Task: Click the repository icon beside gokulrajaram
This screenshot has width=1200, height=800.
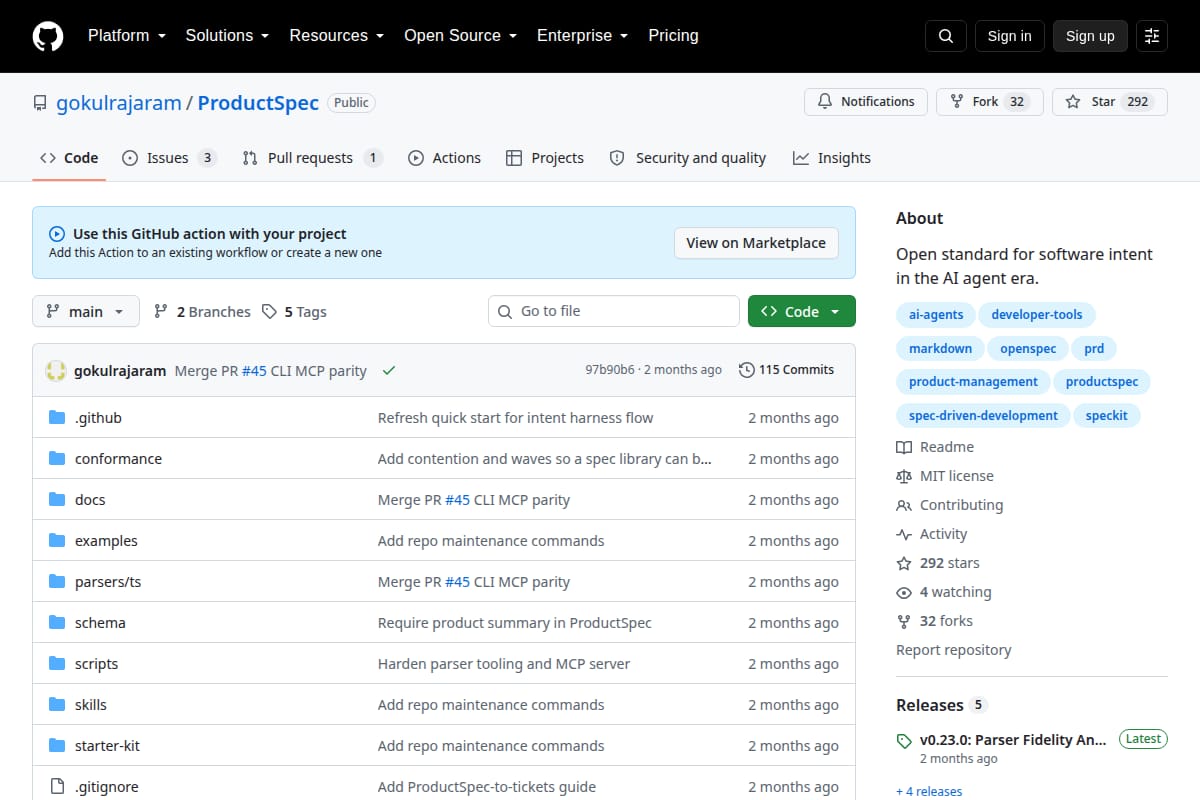Action: pyautogui.click(x=40, y=103)
